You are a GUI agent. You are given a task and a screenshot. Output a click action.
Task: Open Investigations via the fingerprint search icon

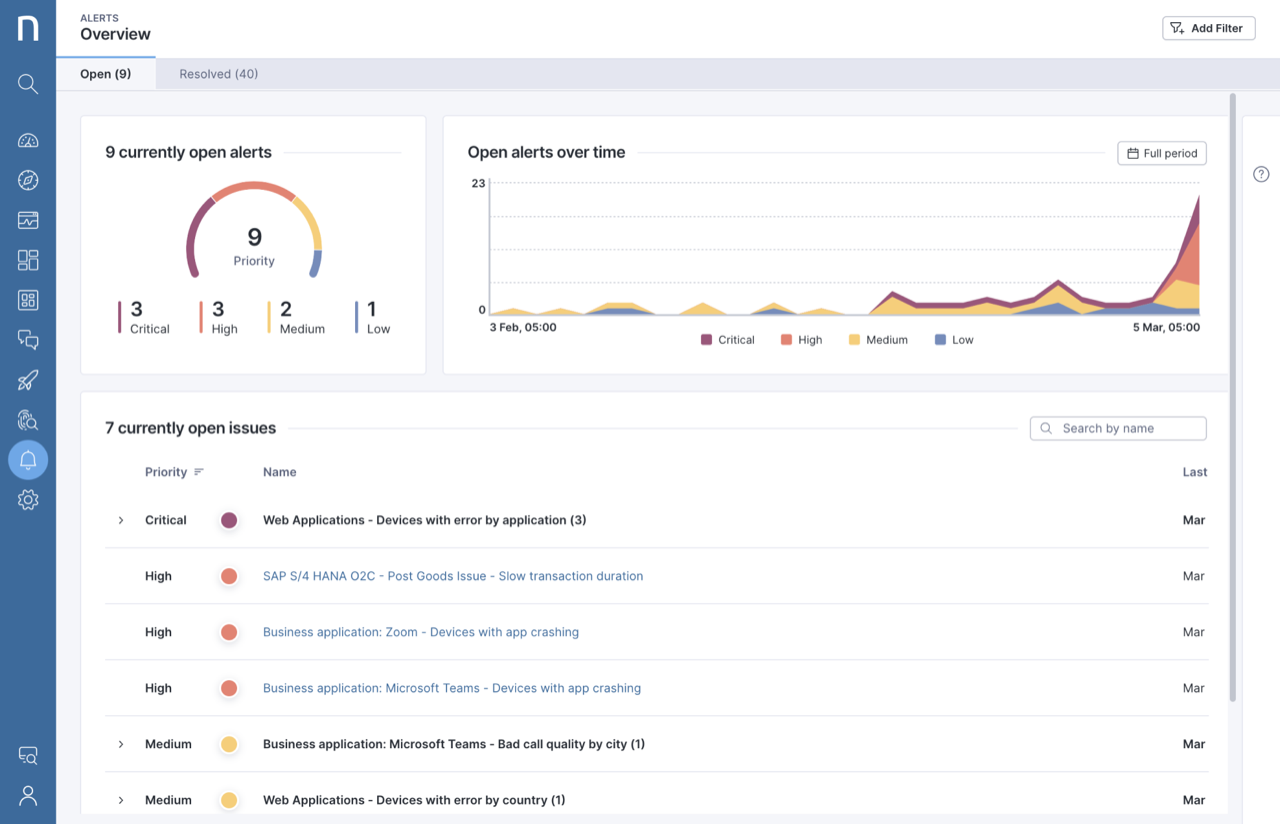point(27,420)
